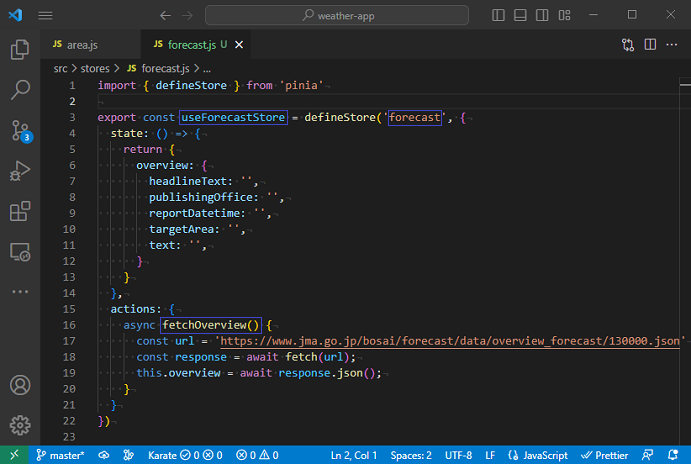Click the weather-app command center search box

[337, 15]
